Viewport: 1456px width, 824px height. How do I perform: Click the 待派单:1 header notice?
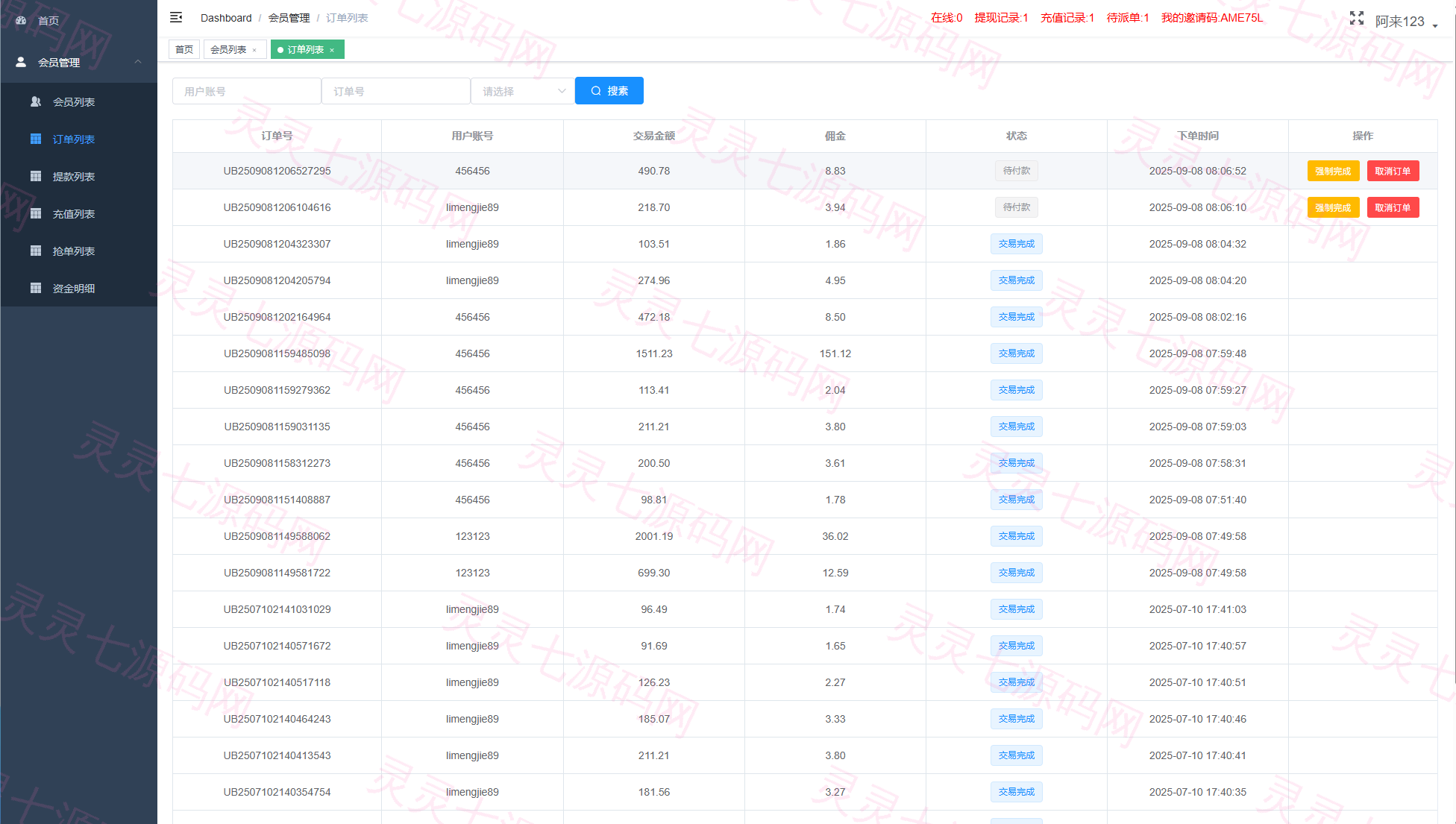click(x=1128, y=18)
